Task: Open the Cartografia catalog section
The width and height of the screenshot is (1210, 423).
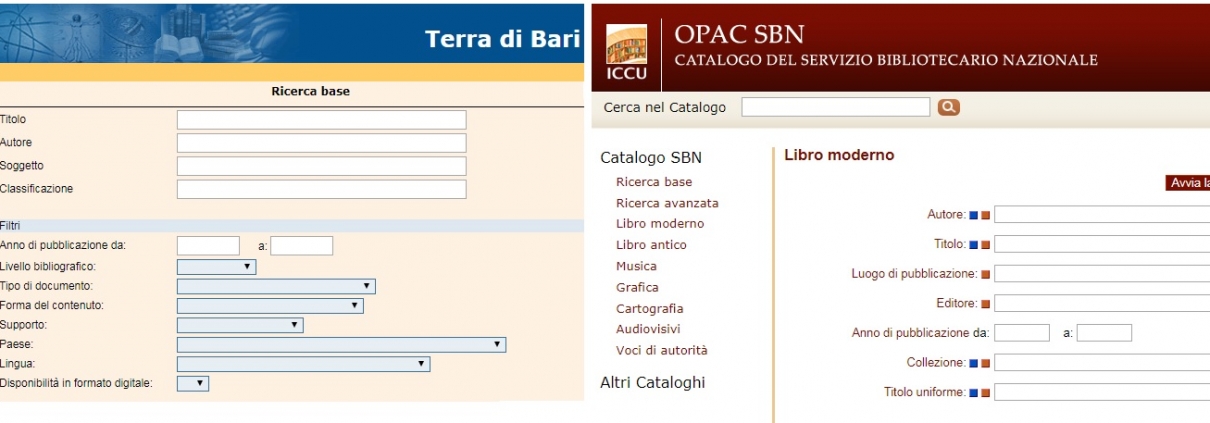Action: tap(650, 309)
